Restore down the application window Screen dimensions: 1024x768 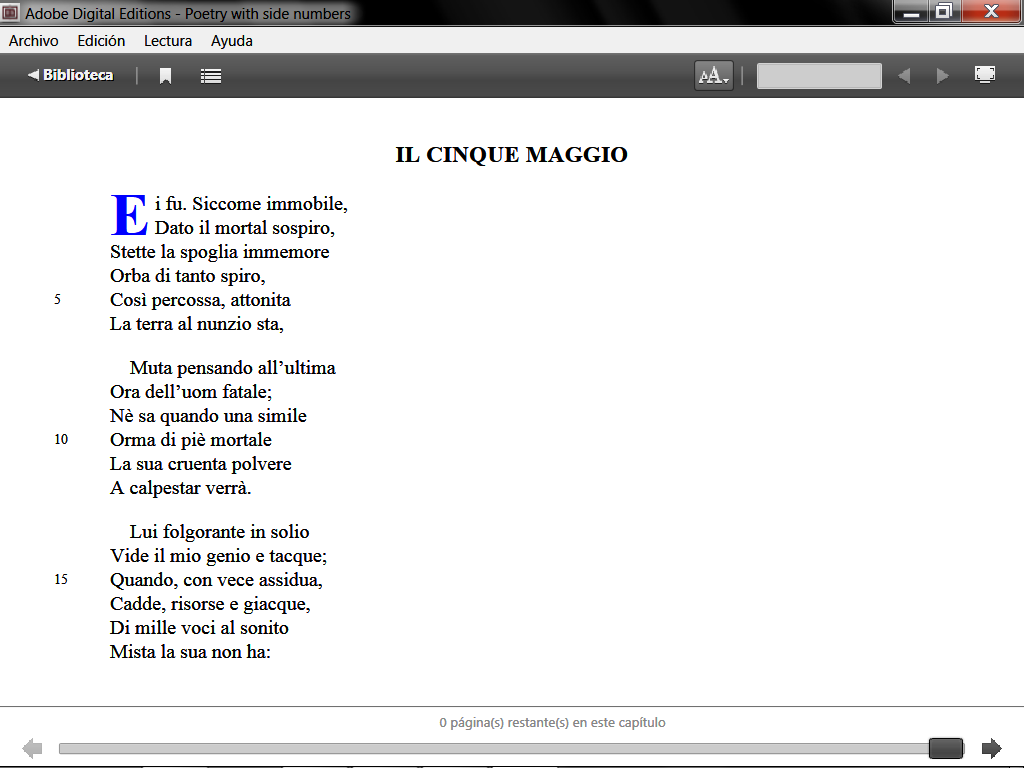click(x=944, y=12)
